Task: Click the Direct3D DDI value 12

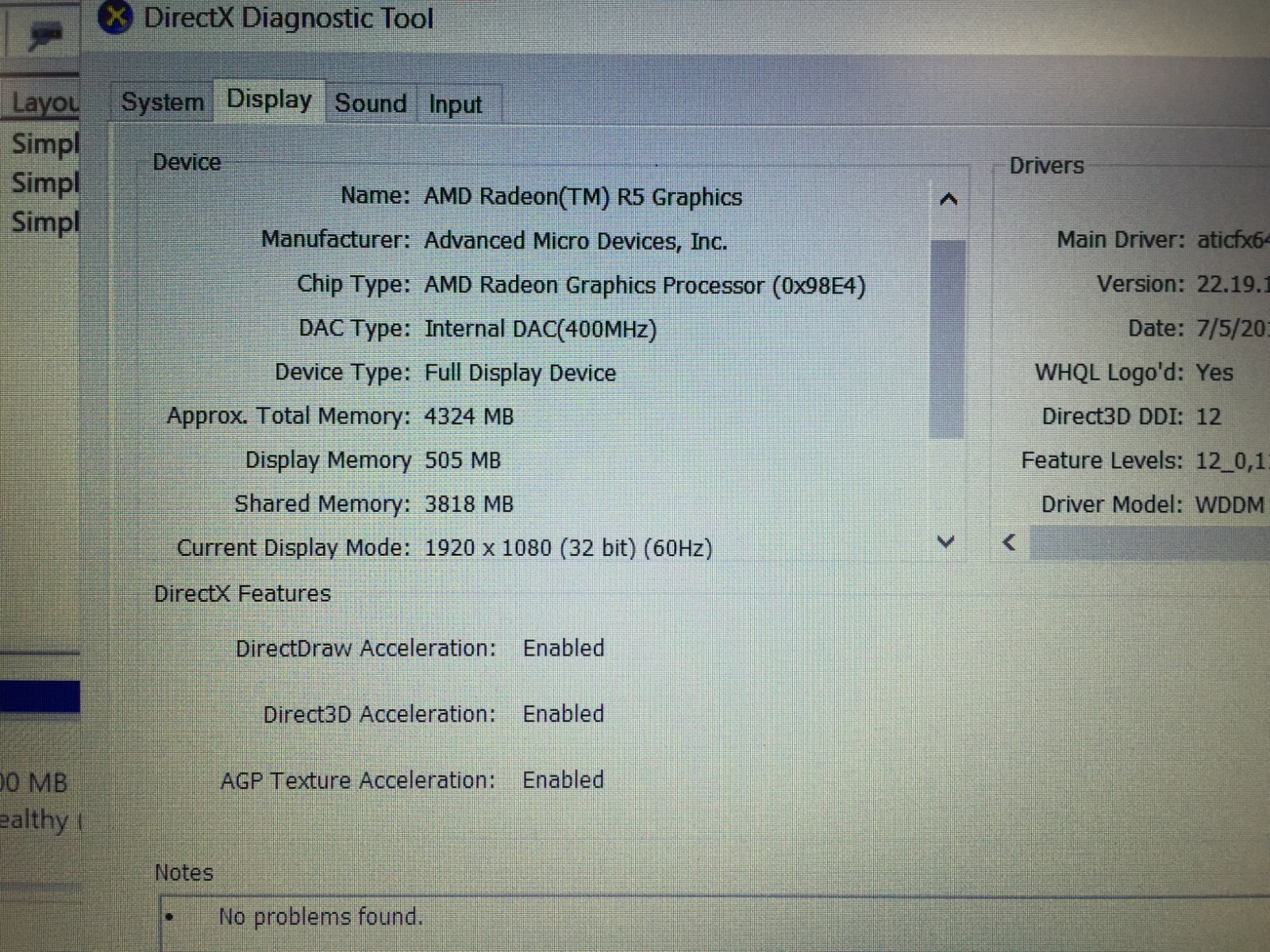Action: [x=1208, y=416]
